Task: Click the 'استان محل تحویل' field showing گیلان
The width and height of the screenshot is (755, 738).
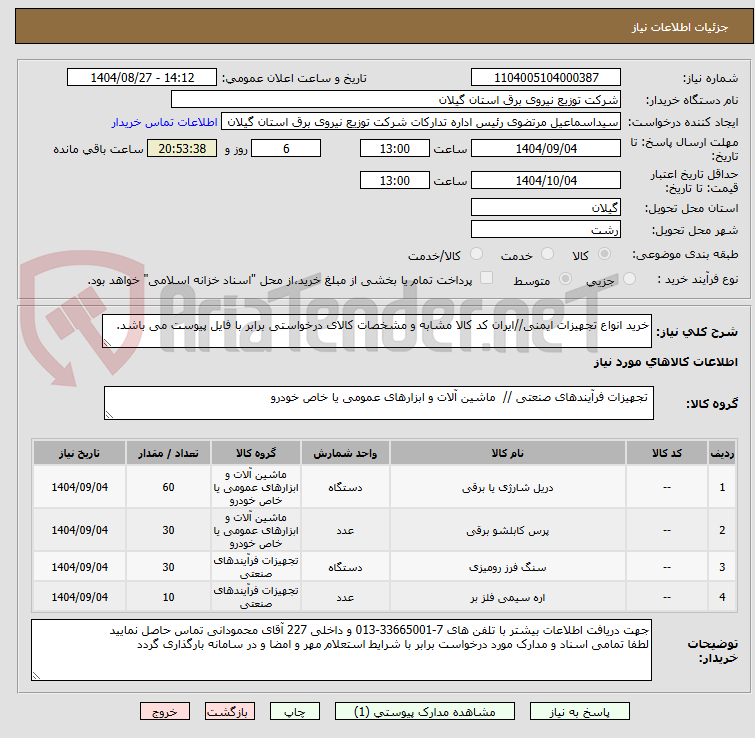Action: click(x=545, y=208)
